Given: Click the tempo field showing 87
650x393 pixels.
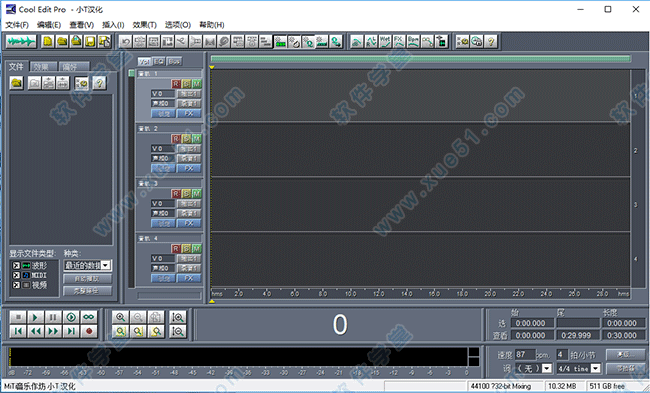Looking at the screenshot, I should coord(525,355).
